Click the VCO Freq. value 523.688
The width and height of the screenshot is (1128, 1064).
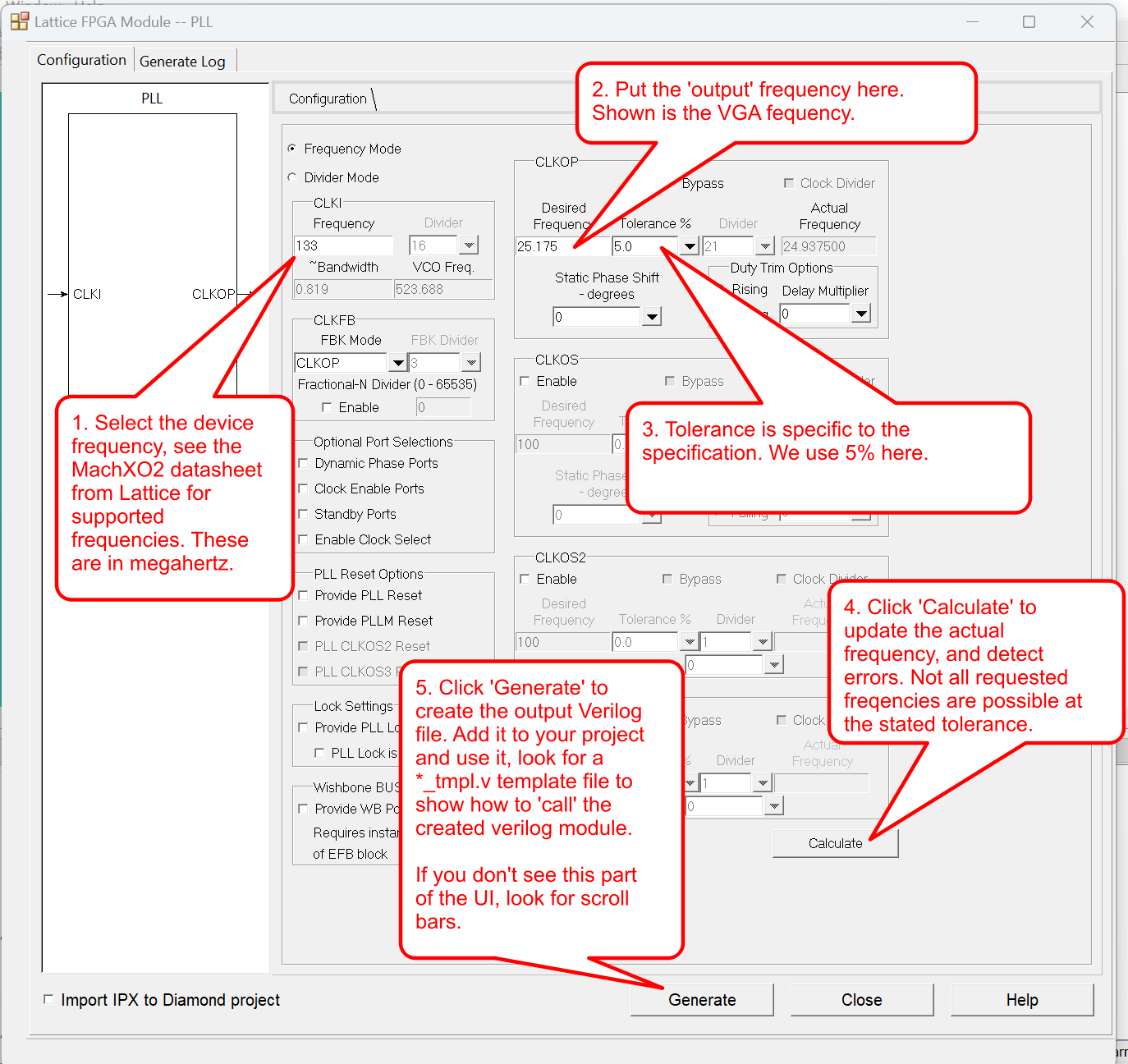click(443, 289)
